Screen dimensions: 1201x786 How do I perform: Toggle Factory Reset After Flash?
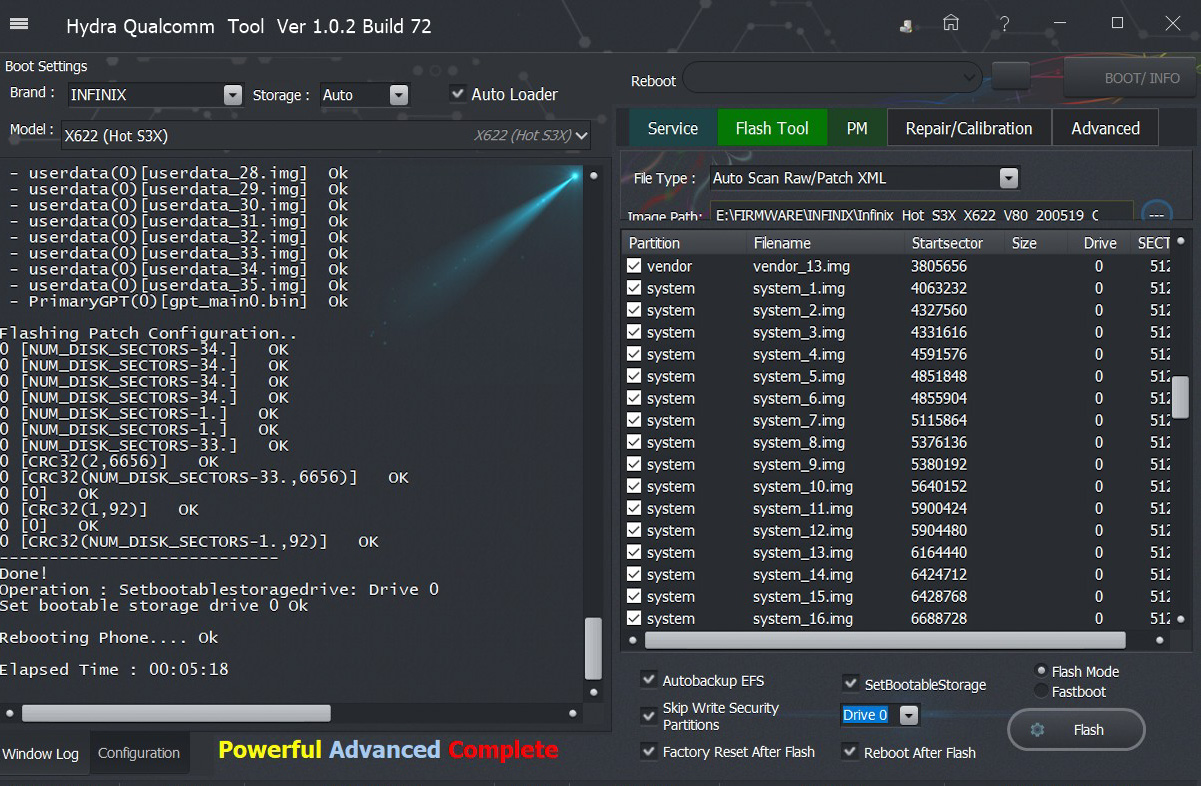coord(649,751)
